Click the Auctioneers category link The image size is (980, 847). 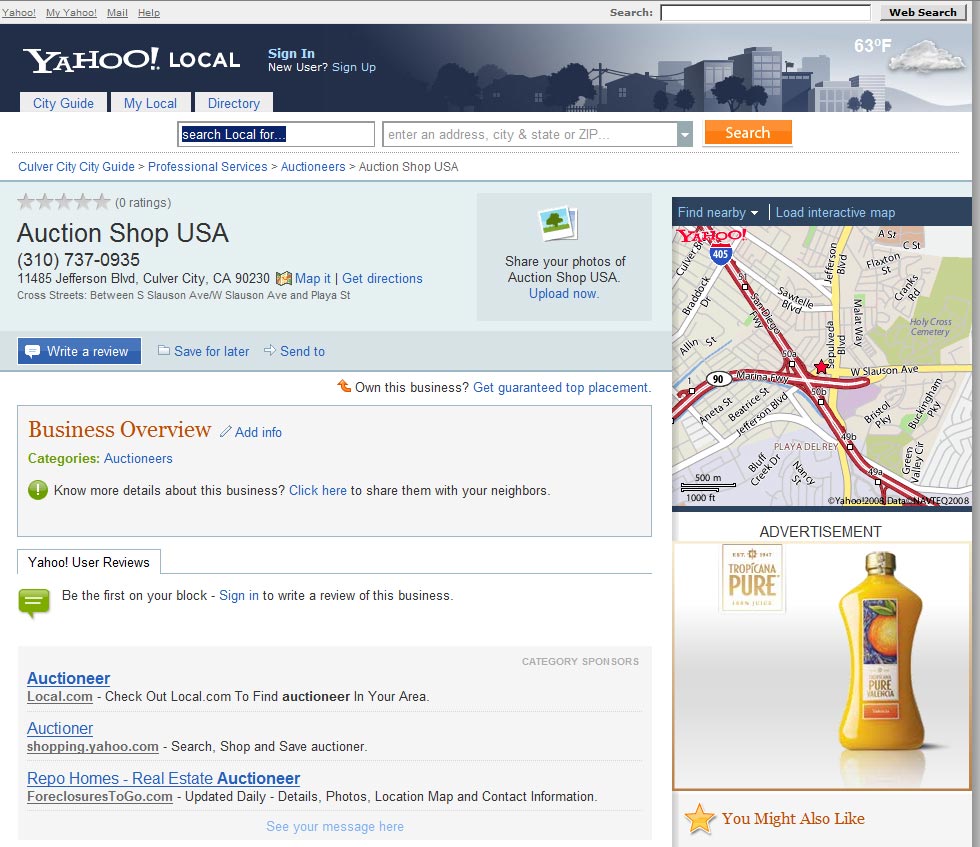138,458
